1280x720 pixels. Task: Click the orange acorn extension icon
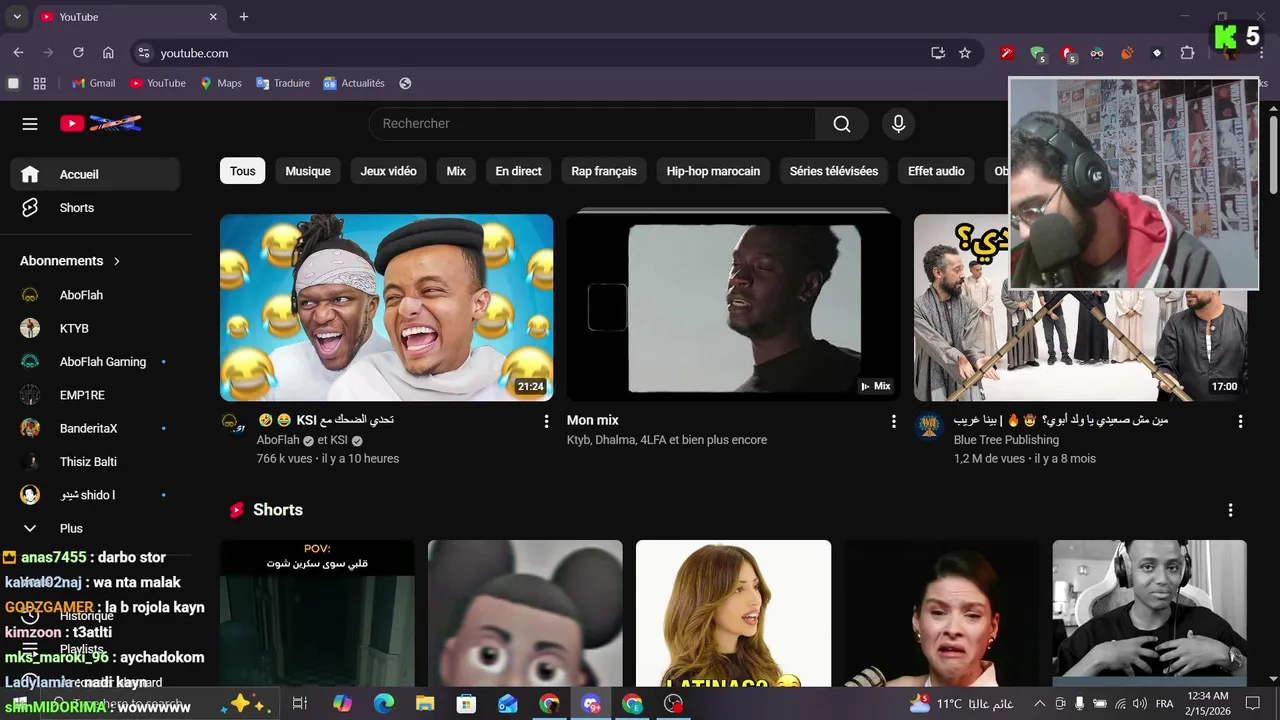pyautogui.click(x=1127, y=53)
